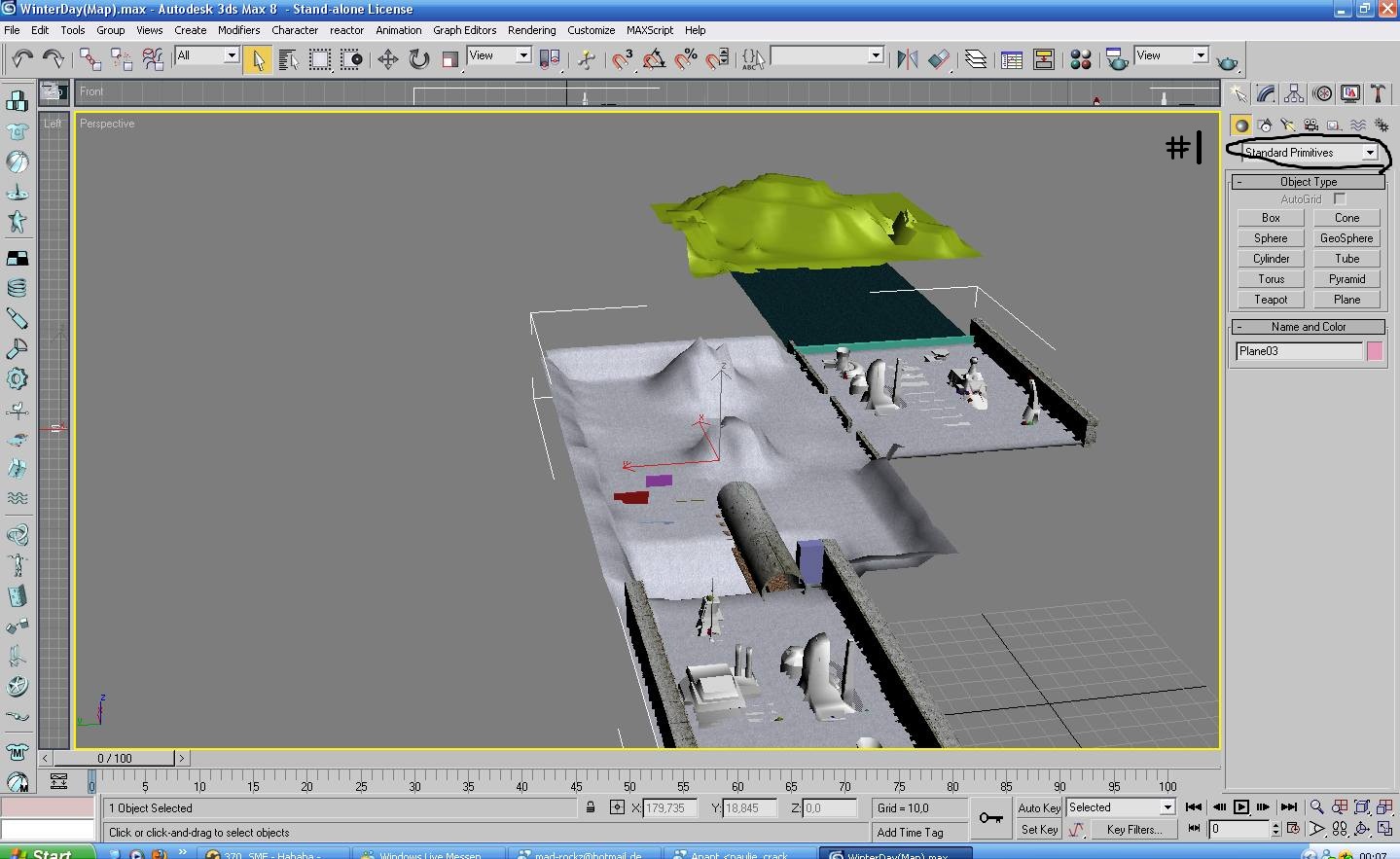The width and height of the screenshot is (1400, 859).
Task: Click the Select and Rotate tool
Action: click(x=418, y=60)
